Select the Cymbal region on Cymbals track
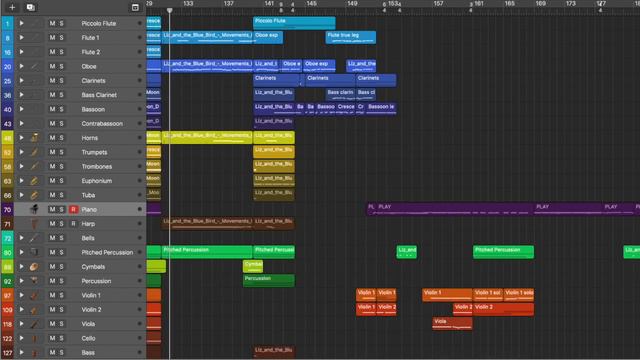Image resolution: width=640 pixels, height=360 pixels. click(253, 266)
